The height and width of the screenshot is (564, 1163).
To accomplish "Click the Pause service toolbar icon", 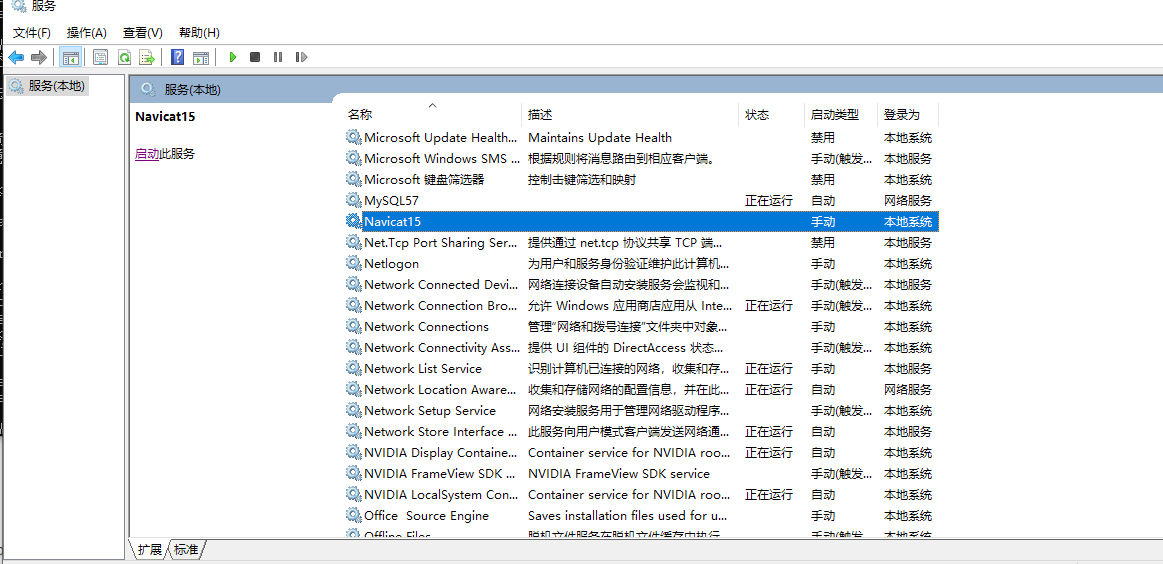I will (x=278, y=57).
